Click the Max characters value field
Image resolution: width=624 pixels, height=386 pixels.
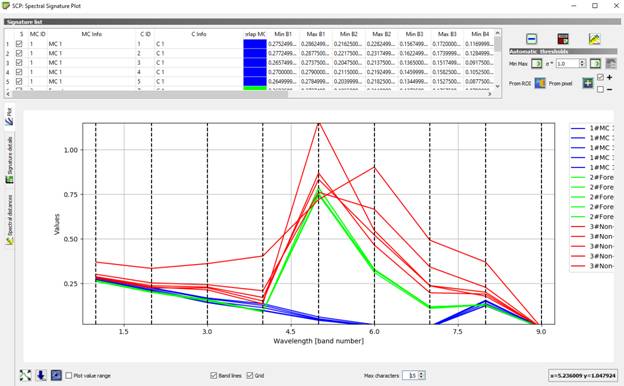[x=410, y=375]
